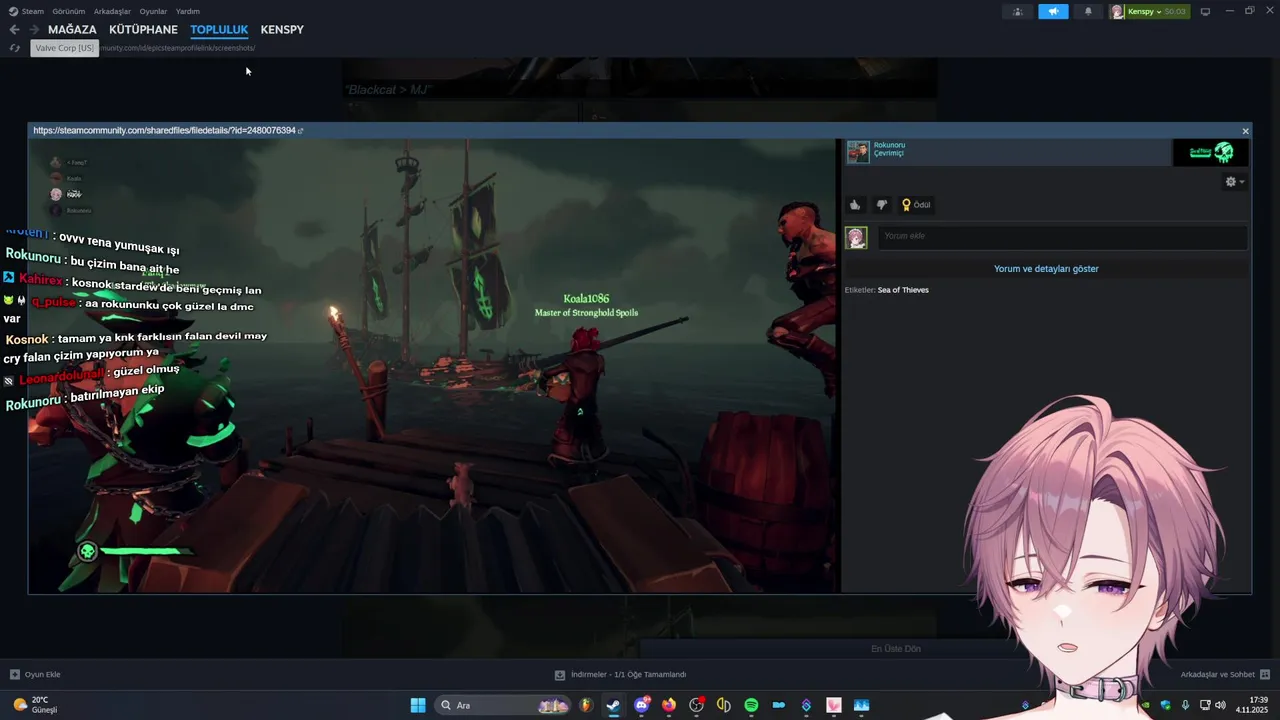
Task: Open the volume tray icon
Action: 1220,705
